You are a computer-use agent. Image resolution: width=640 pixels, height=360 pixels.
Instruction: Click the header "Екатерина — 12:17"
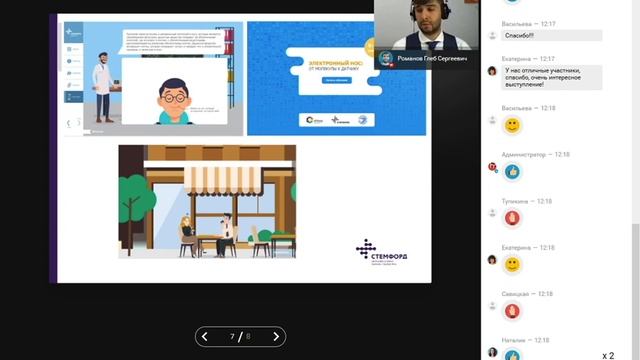(528, 59)
